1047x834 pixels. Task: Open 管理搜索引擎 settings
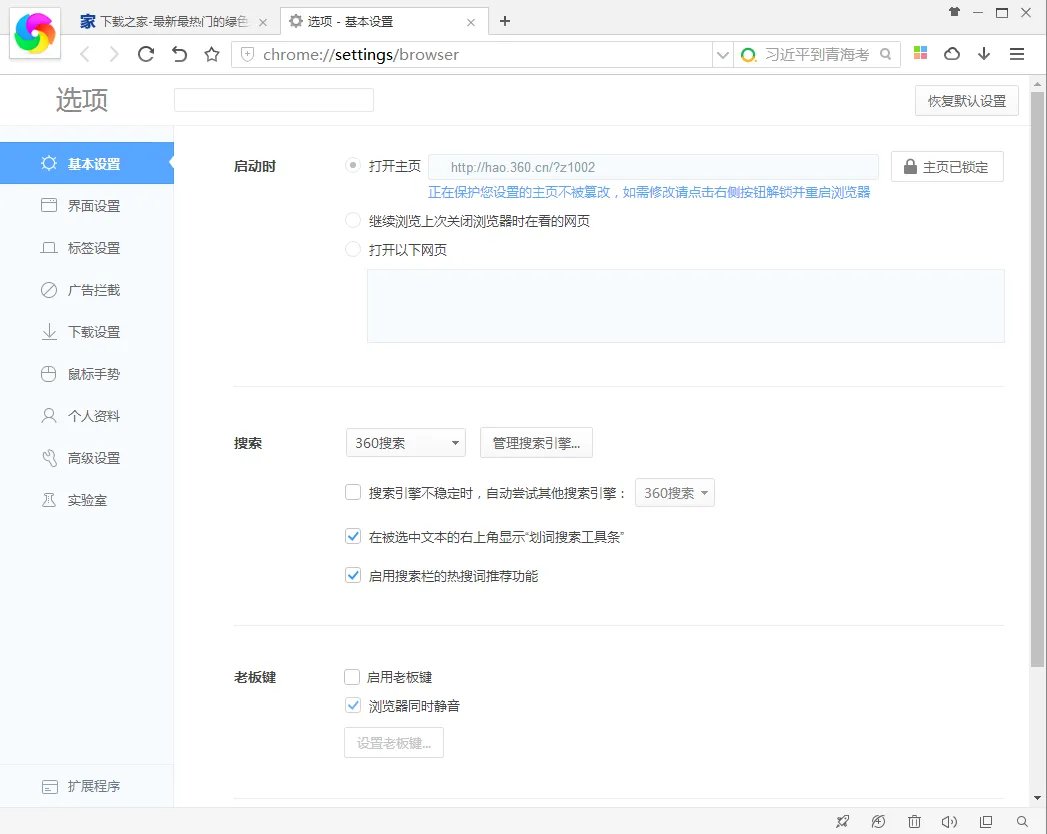(x=536, y=442)
